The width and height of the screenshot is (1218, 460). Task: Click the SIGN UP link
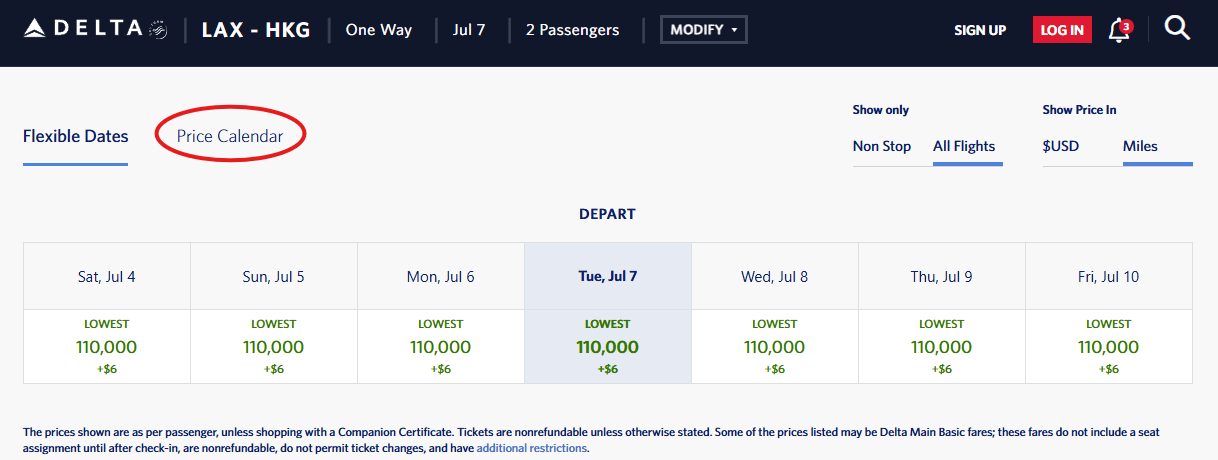click(x=980, y=30)
